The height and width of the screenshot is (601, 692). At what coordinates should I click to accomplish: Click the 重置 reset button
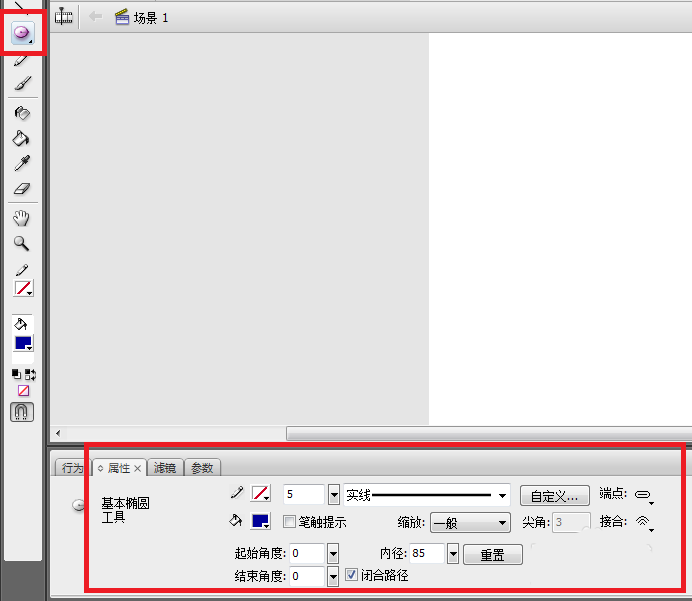pos(493,554)
